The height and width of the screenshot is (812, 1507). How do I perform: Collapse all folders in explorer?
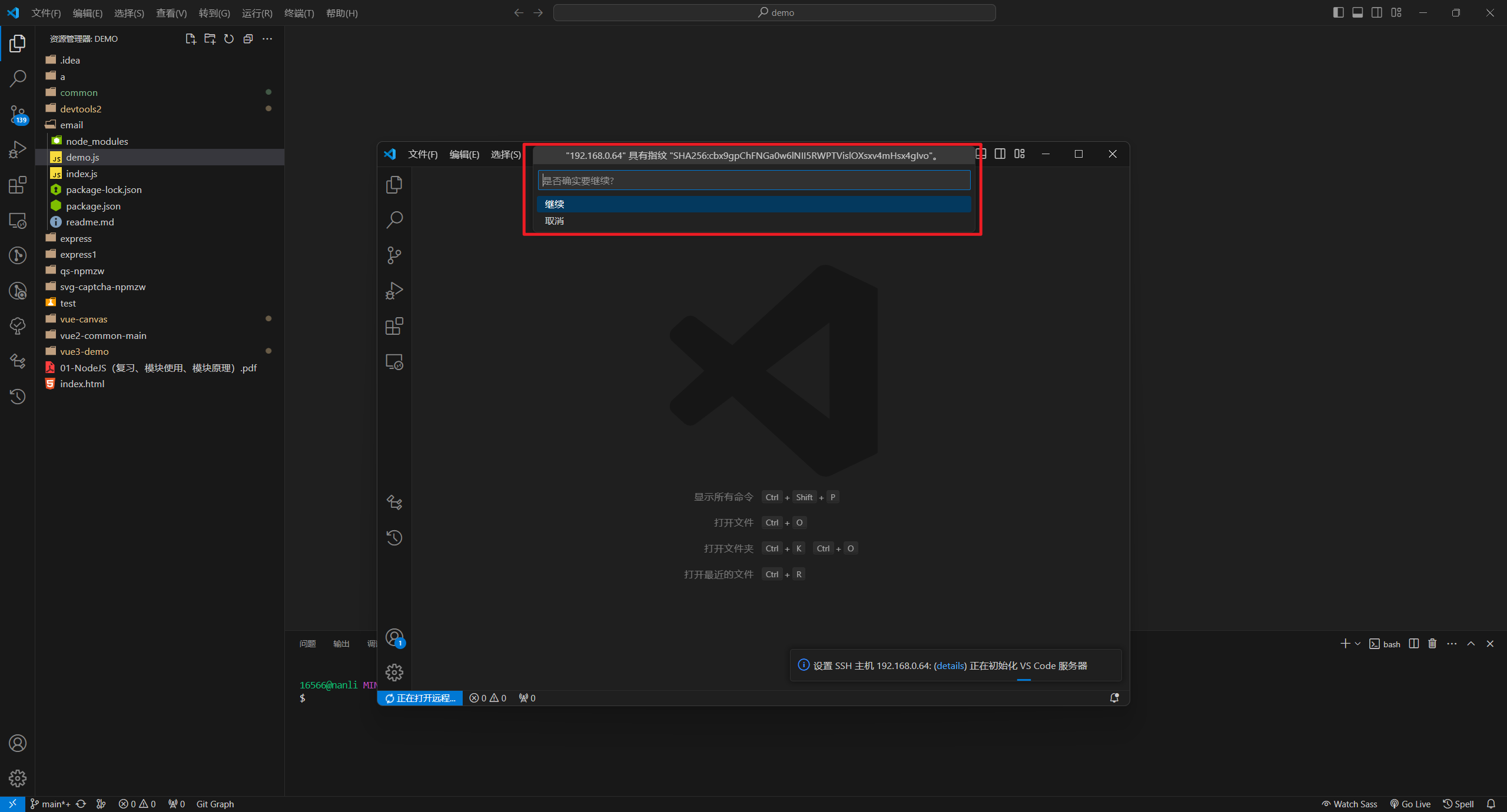click(x=248, y=39)
